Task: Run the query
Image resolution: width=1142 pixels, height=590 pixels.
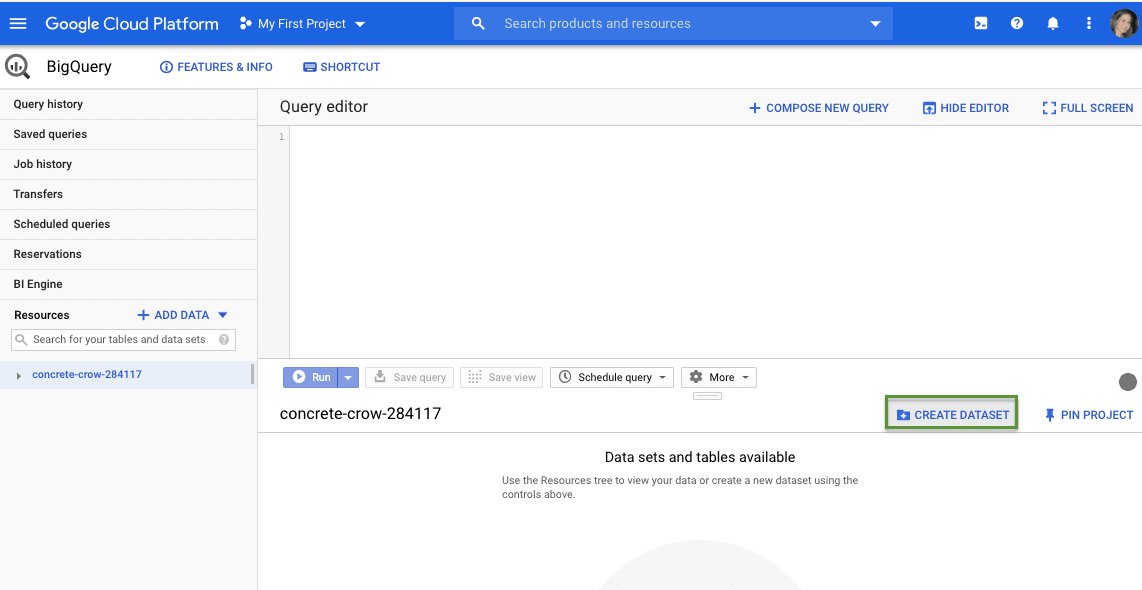Action: point(311,377)
